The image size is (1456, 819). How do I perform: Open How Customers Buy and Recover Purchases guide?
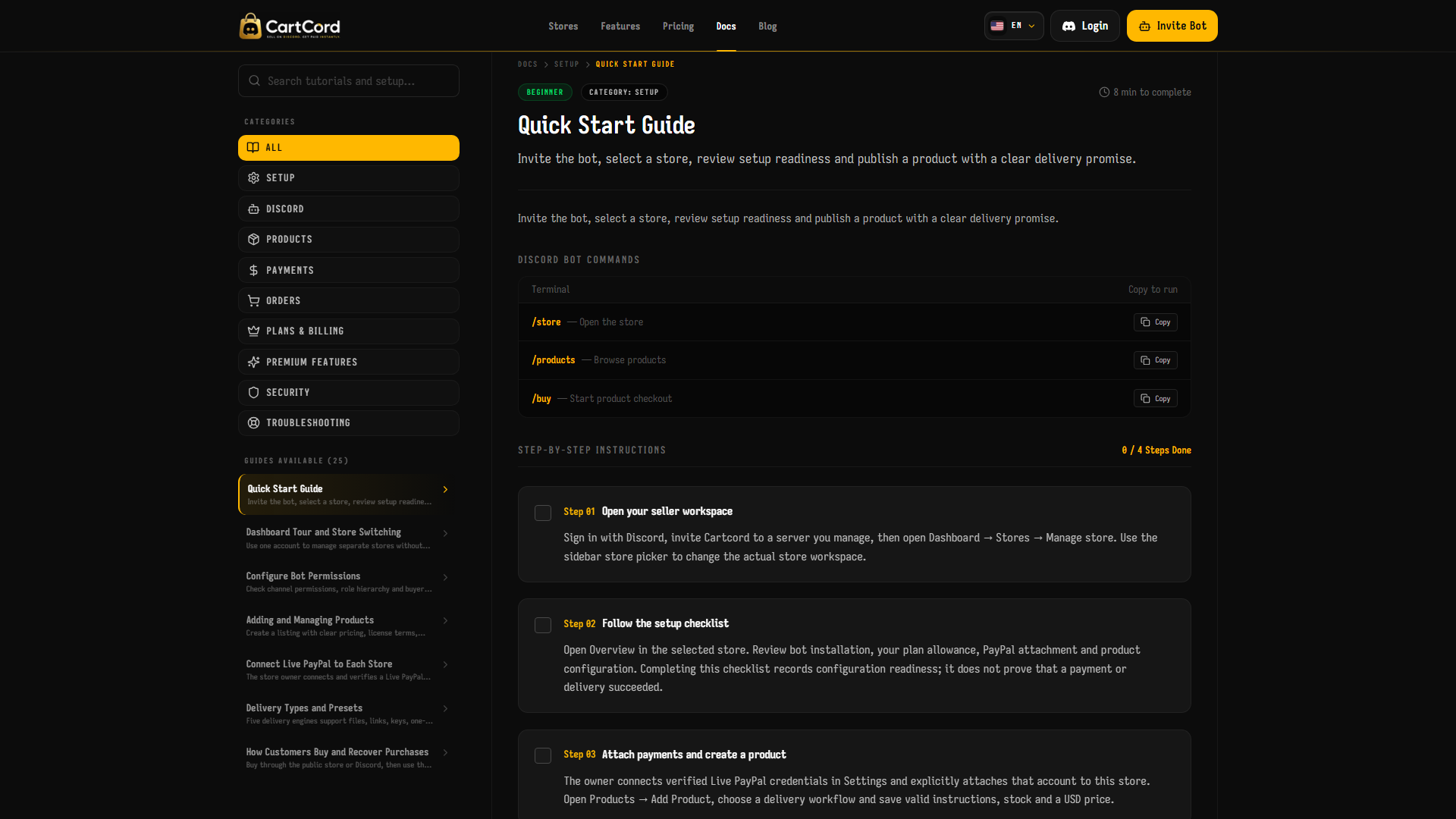(x=348, y=758)
